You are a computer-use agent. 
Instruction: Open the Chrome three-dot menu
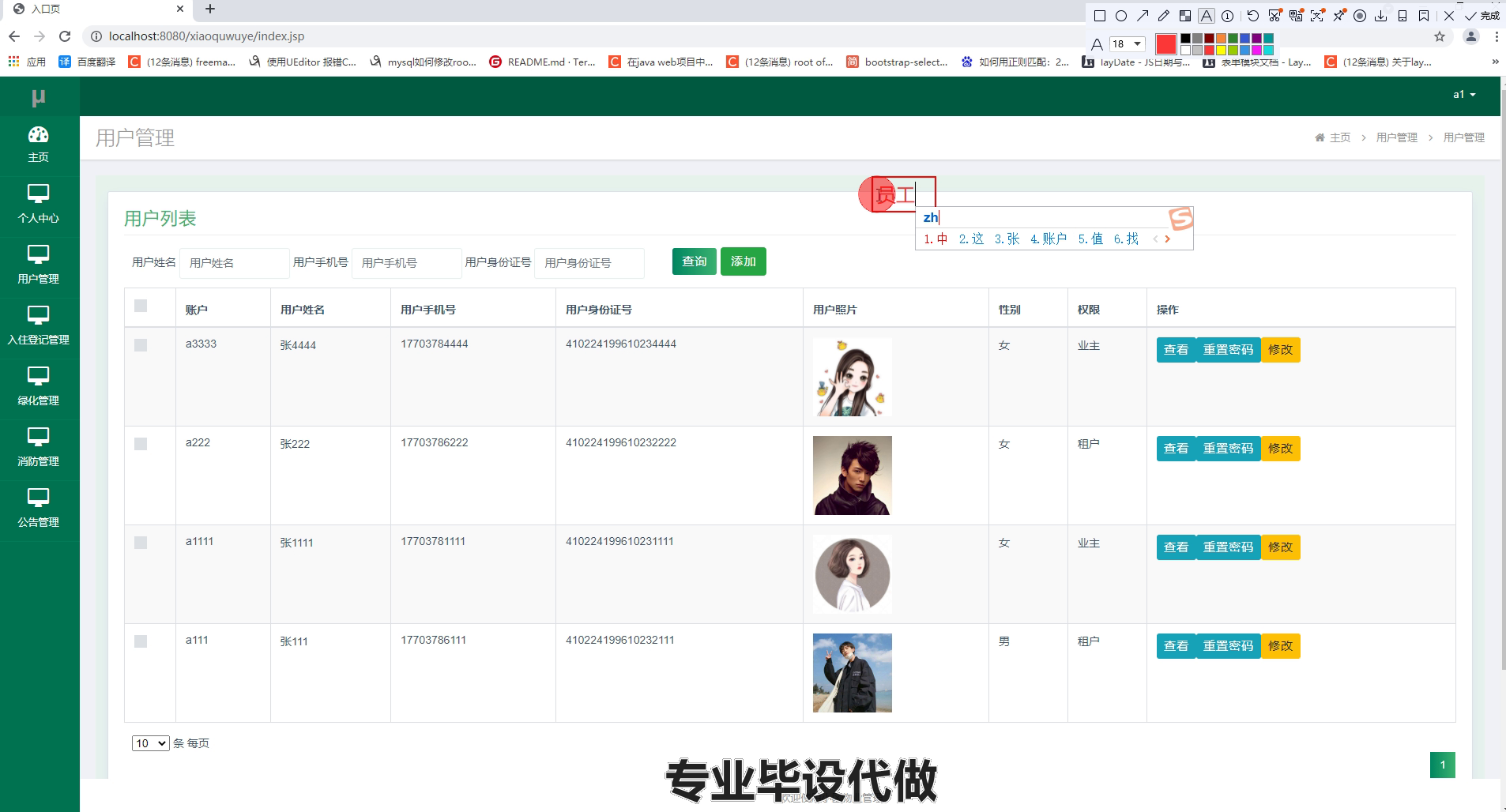point(1497,36)
